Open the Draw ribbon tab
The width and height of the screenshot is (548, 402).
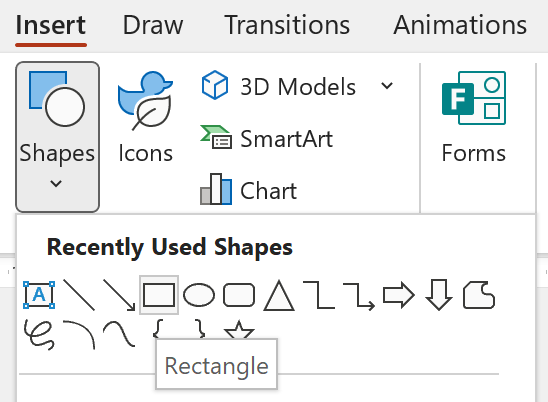tap(153, 25)
